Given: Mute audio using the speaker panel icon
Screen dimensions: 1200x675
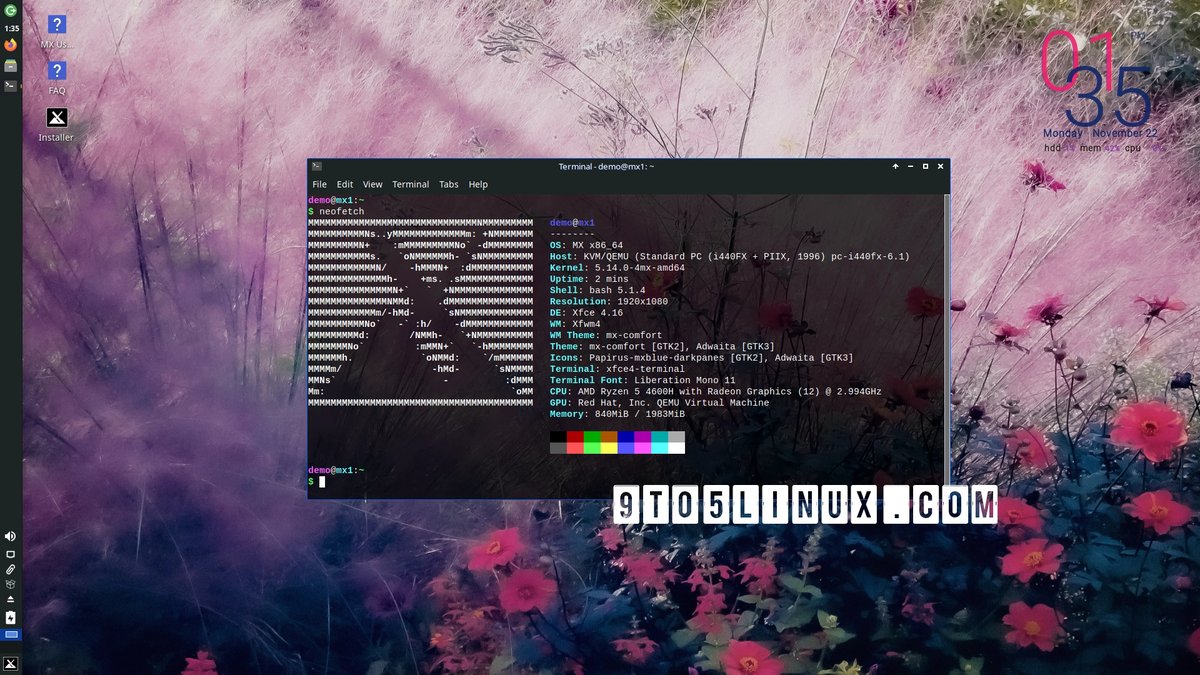Looking at the screenshot, I should (x=10, y=536).
